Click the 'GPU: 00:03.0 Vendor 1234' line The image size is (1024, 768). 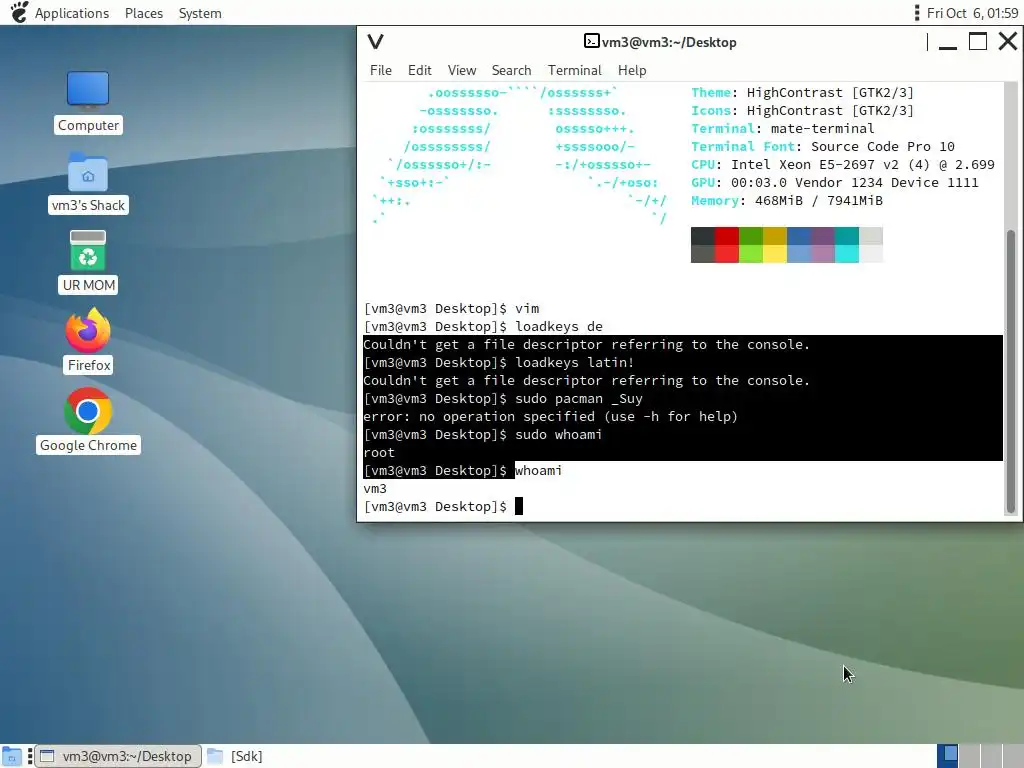[x=835, y=183]
